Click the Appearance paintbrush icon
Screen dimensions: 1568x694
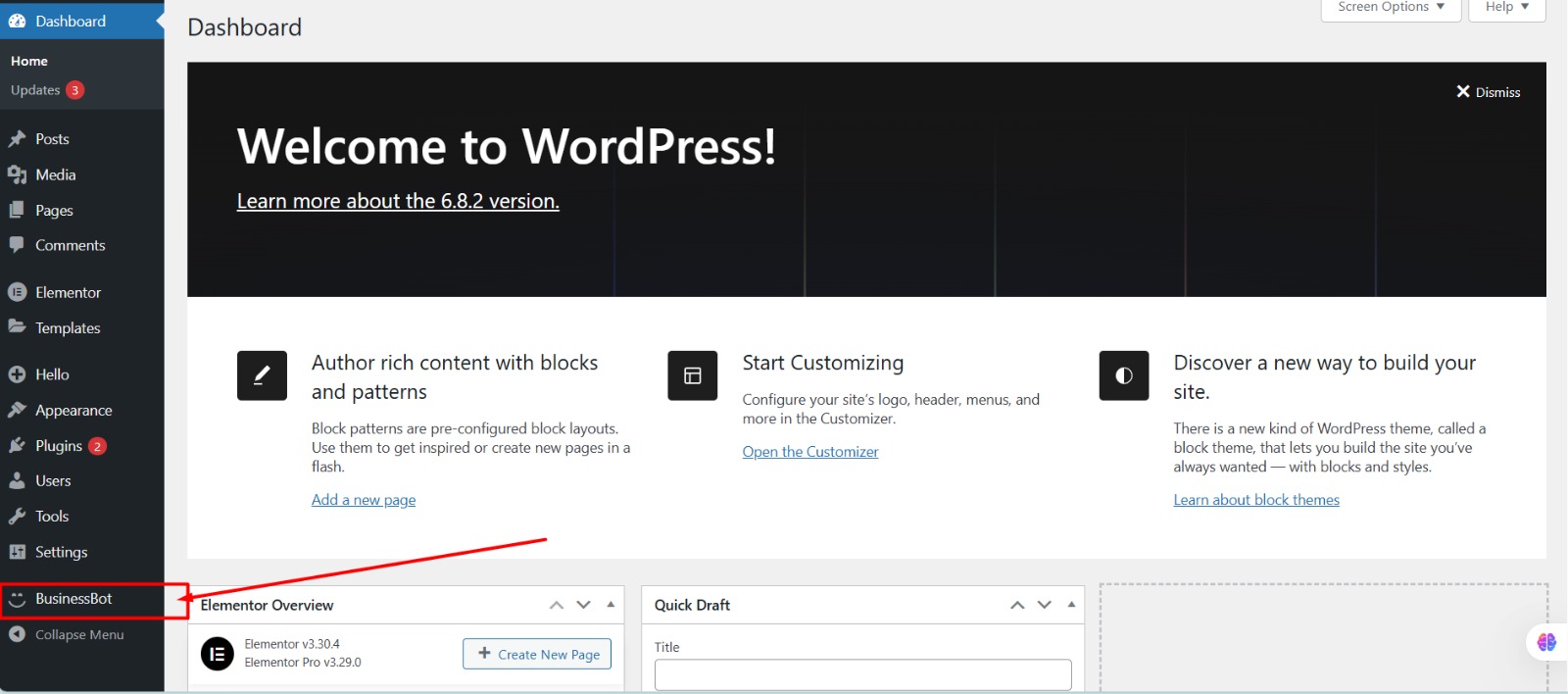point(17,410)
